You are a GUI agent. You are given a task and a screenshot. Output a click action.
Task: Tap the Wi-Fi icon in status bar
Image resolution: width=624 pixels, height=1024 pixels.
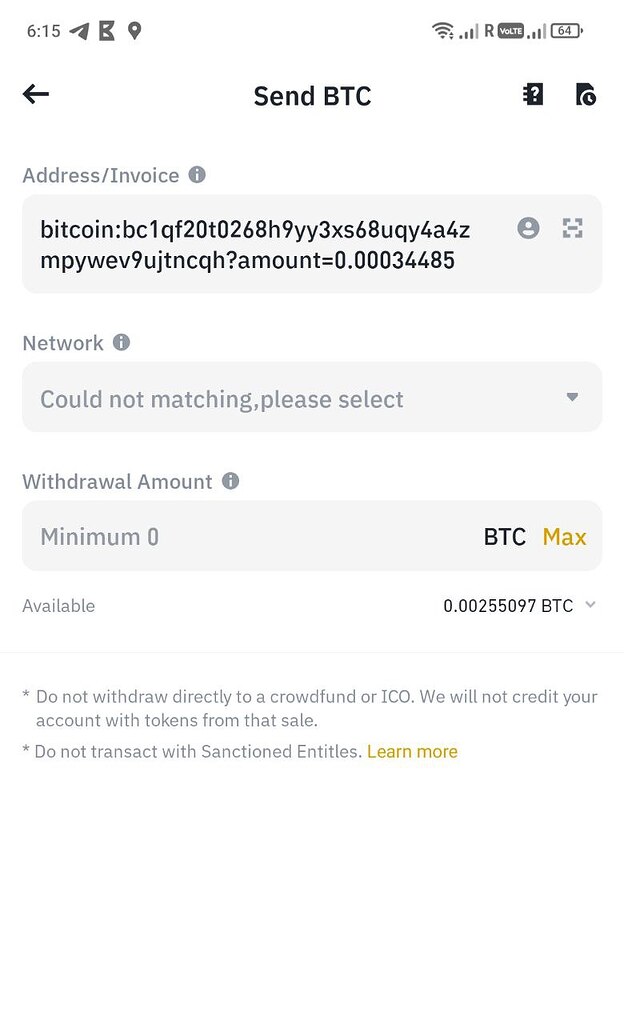point(442,31)
